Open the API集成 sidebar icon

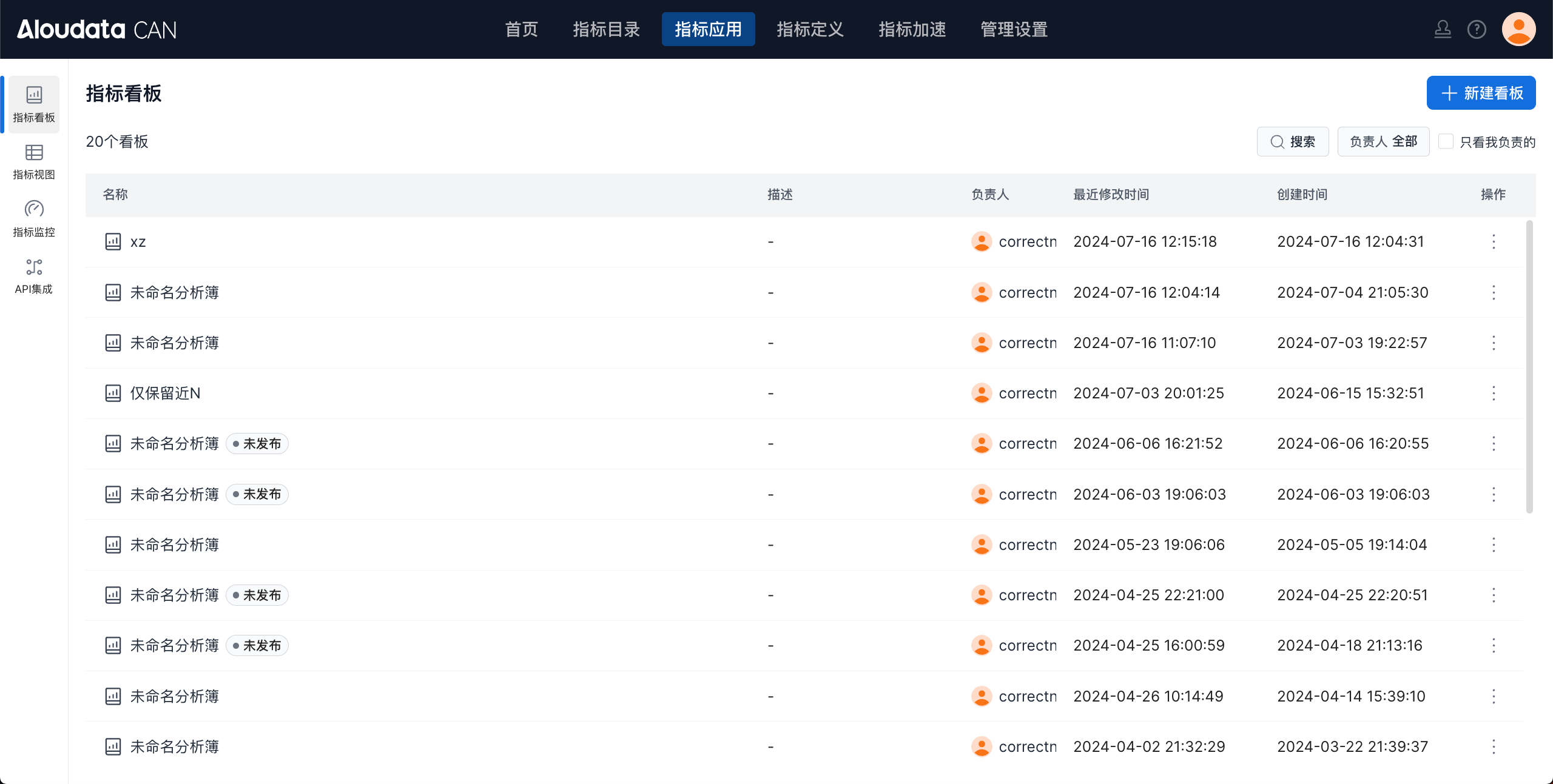(x=34, y=267)
